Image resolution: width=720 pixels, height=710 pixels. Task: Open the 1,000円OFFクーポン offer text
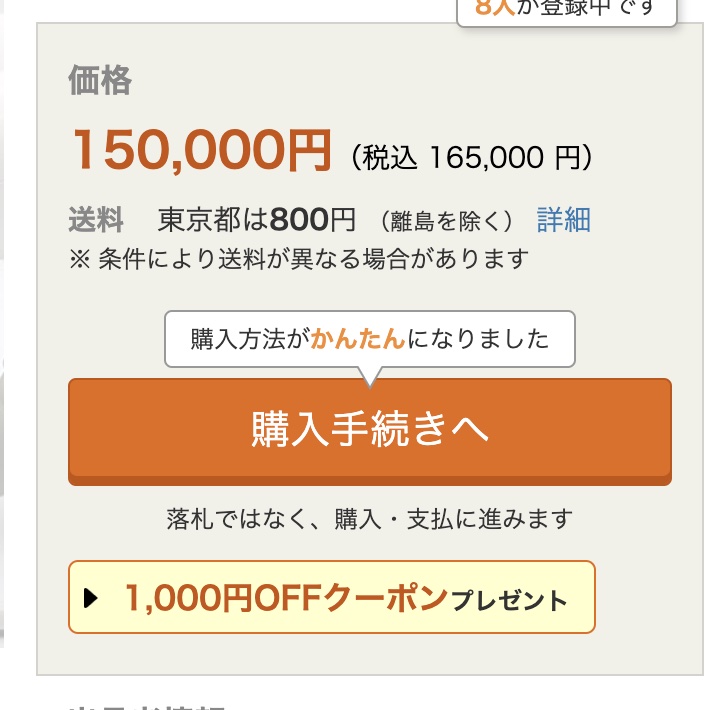click(285, 598)
